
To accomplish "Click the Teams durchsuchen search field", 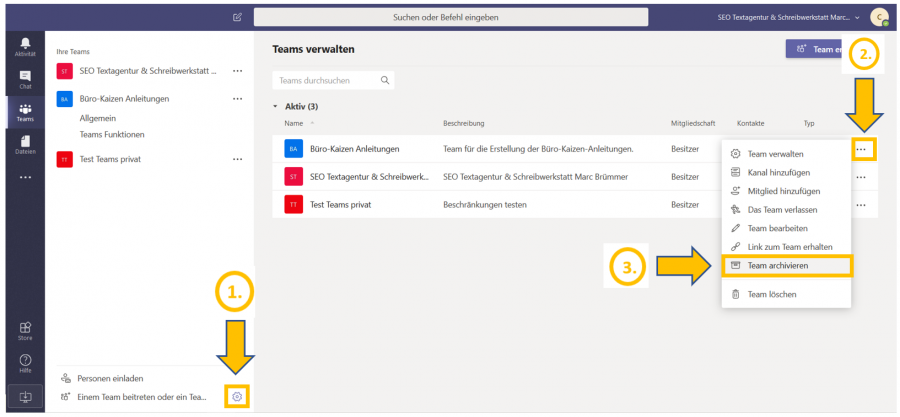I will pyautogui.click(x=333, y=80).
